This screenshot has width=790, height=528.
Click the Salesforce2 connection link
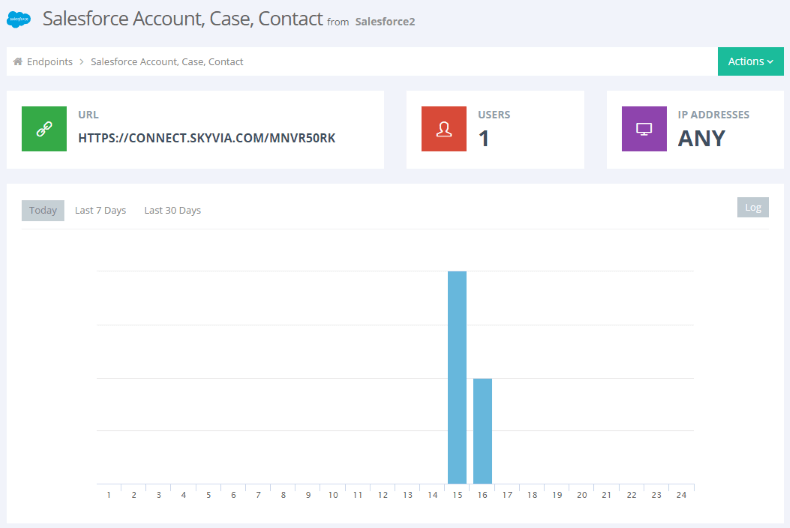point(385,22)
